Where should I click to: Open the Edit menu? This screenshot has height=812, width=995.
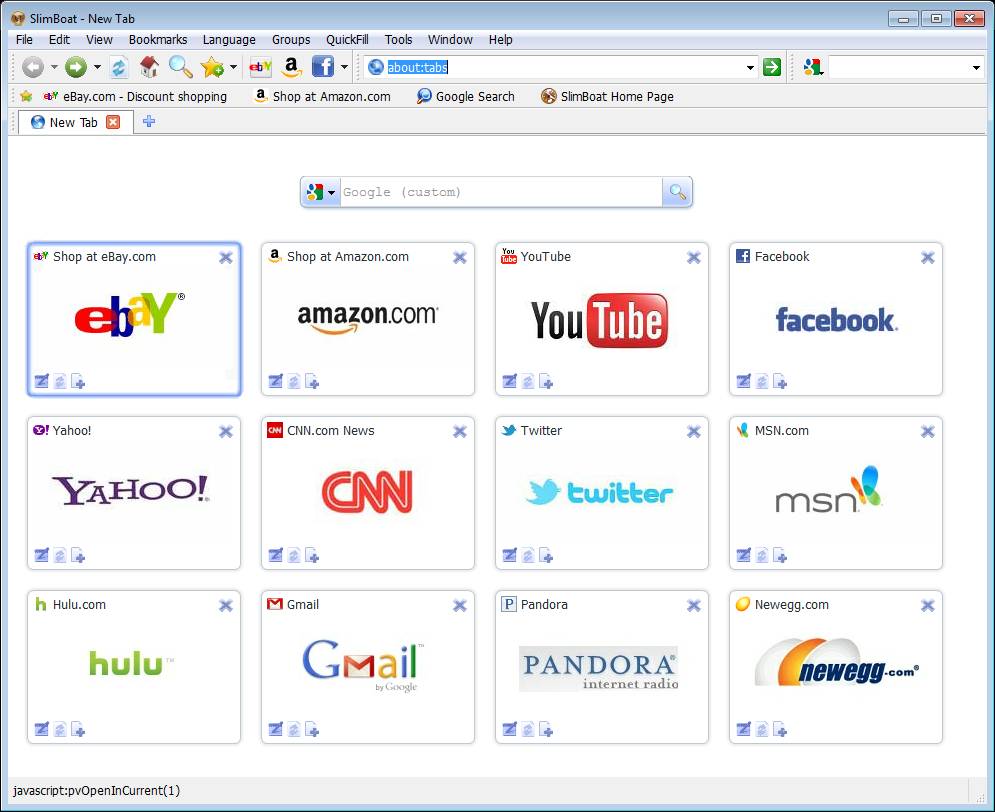[x=59, y=39]
